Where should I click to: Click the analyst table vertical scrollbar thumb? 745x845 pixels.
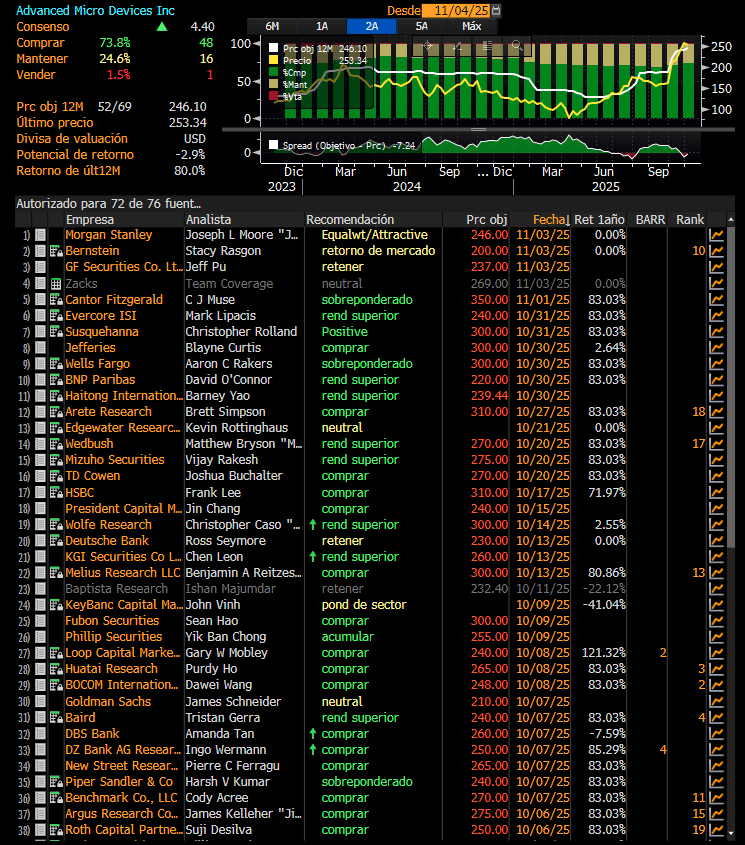click(731, 387)
